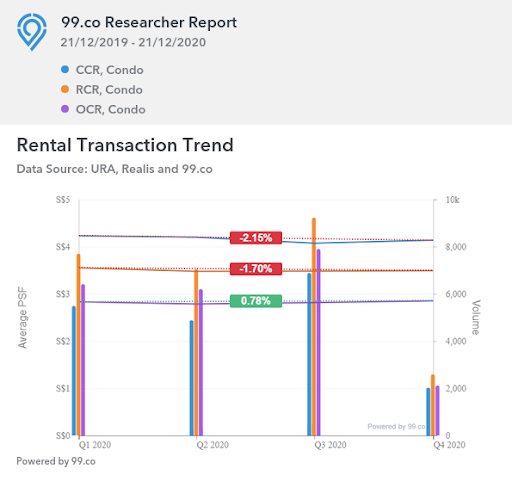512x481 pixels.
Task: Click the Rental Transaction Trend heading
Action: coord(125,145)
